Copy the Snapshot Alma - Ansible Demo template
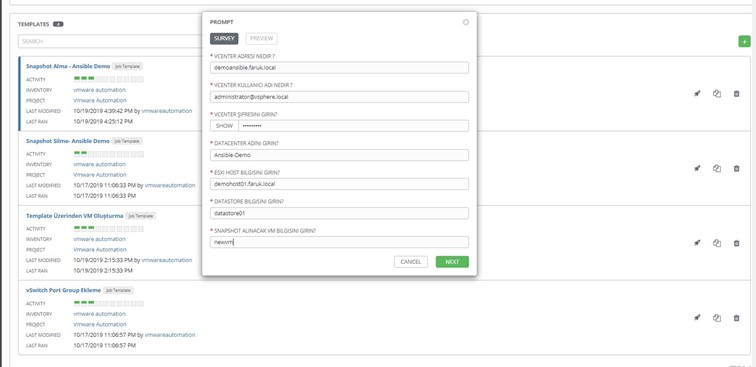 (717, 94)
